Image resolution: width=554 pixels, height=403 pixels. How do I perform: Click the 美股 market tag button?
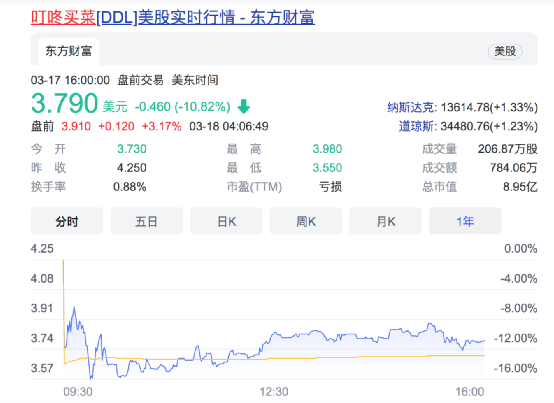(x=505, y=51)
